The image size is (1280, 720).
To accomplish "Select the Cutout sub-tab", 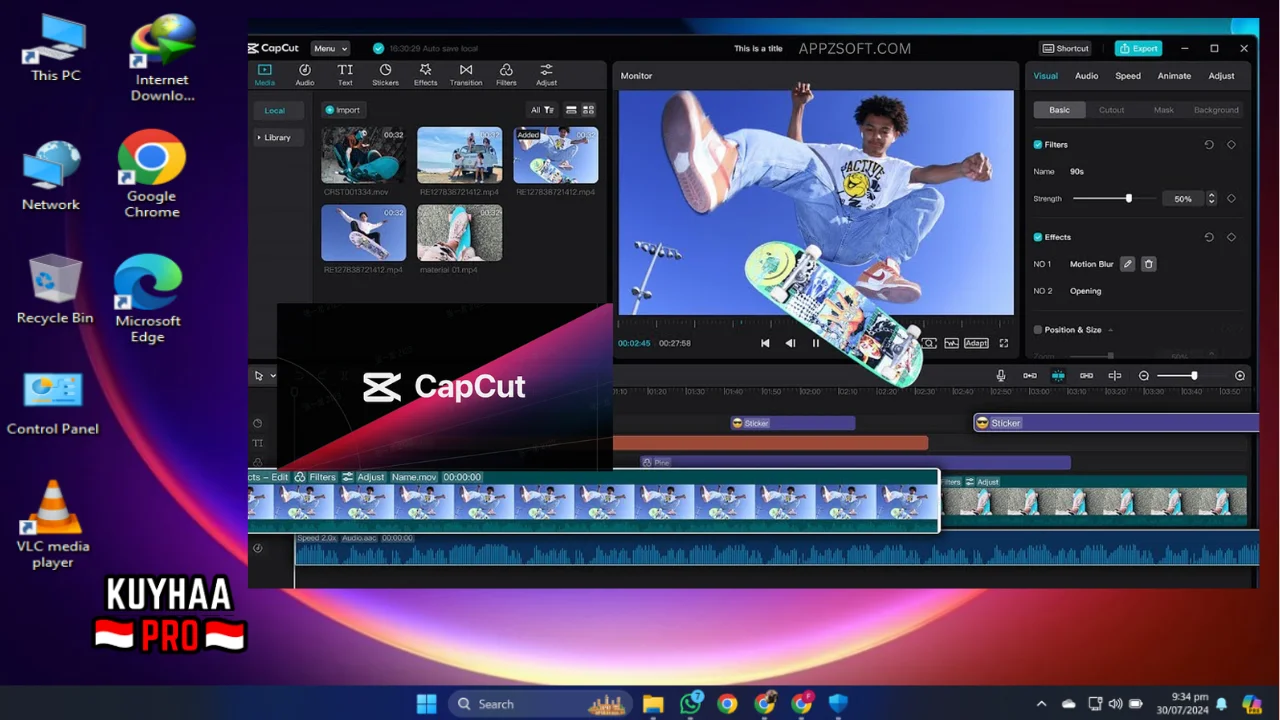I will pos(1111,110).
